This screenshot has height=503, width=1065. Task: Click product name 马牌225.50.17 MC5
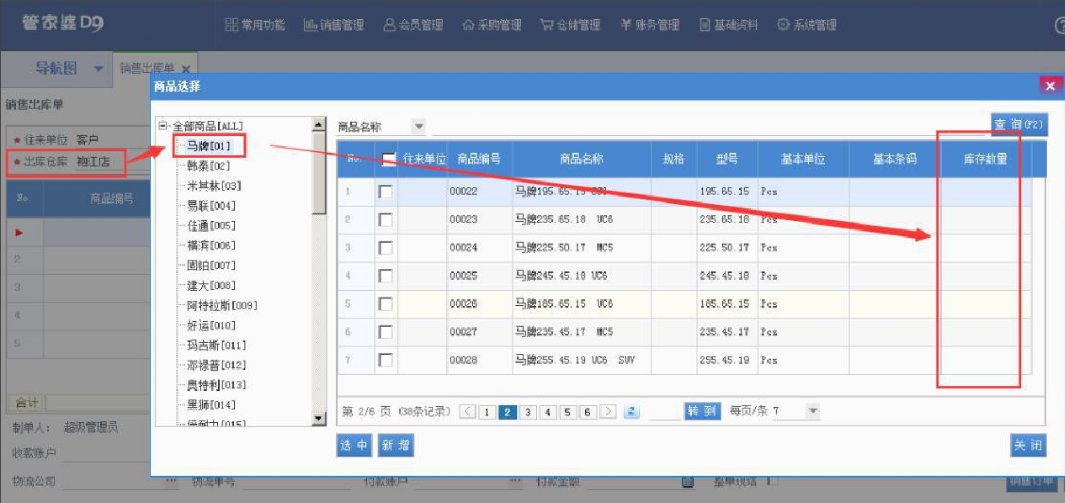[x=564, y=248]
